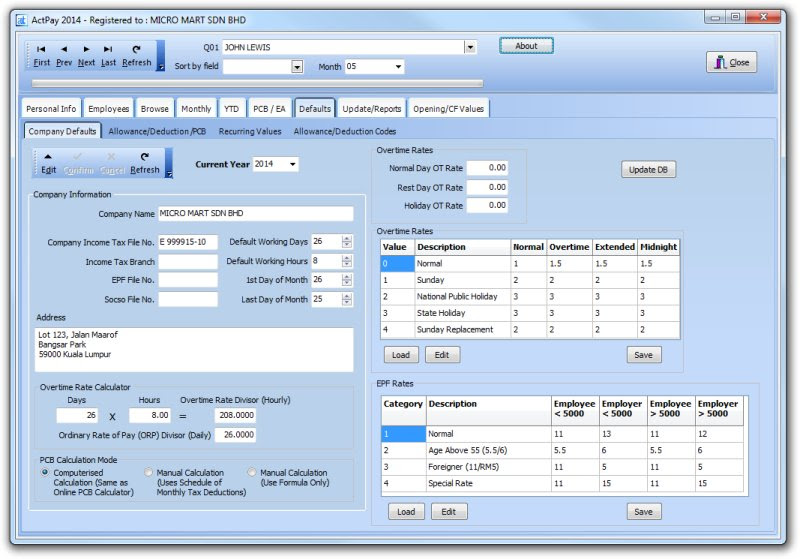Go to Next employee record
800x559 pixels.
click(86, 56)
